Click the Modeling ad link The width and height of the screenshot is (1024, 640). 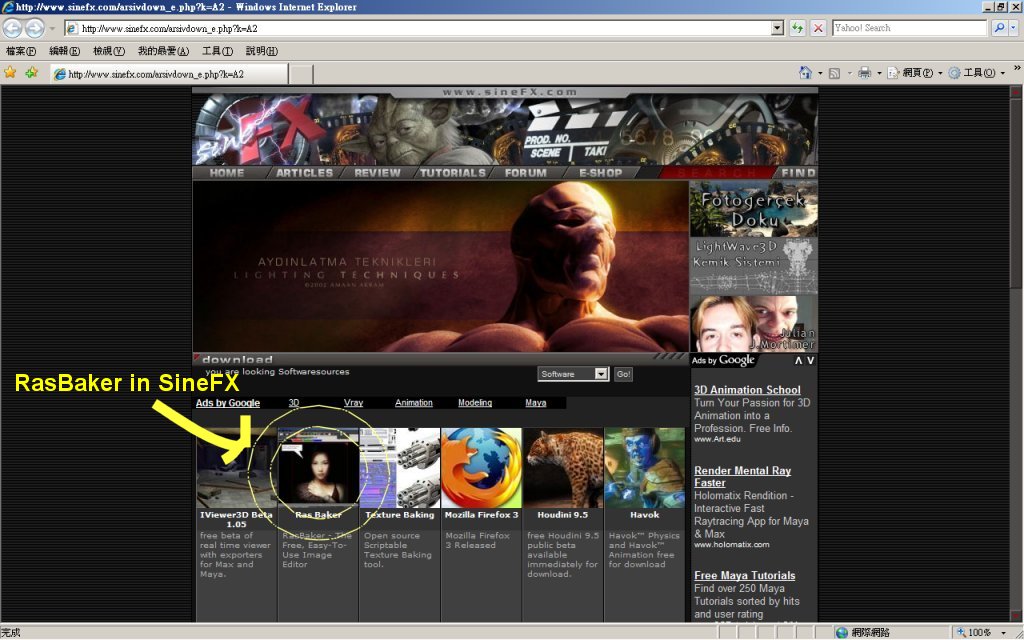[x=475, y=403]
